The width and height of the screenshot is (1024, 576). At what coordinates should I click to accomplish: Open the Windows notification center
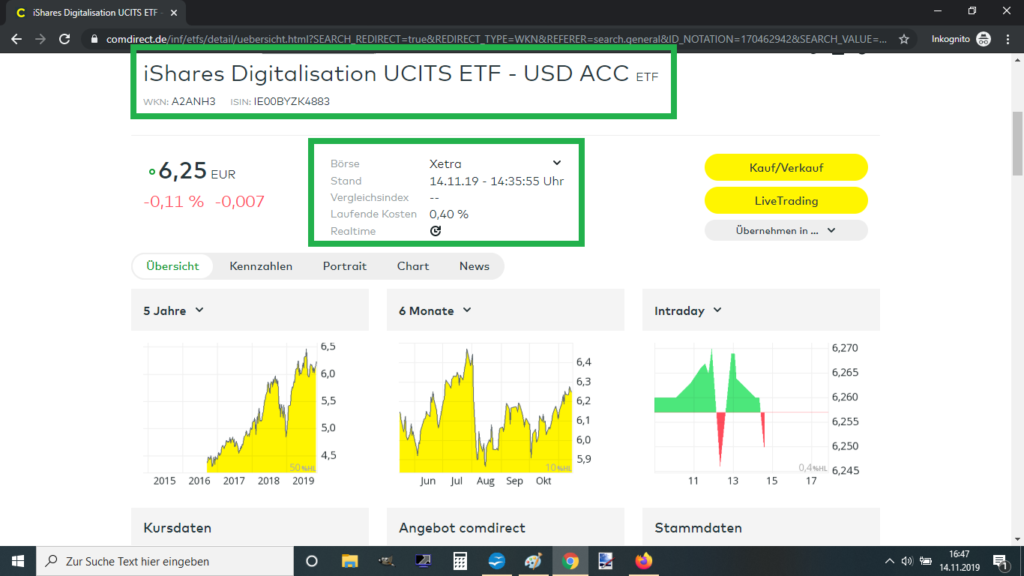(x=1000, y=561)
